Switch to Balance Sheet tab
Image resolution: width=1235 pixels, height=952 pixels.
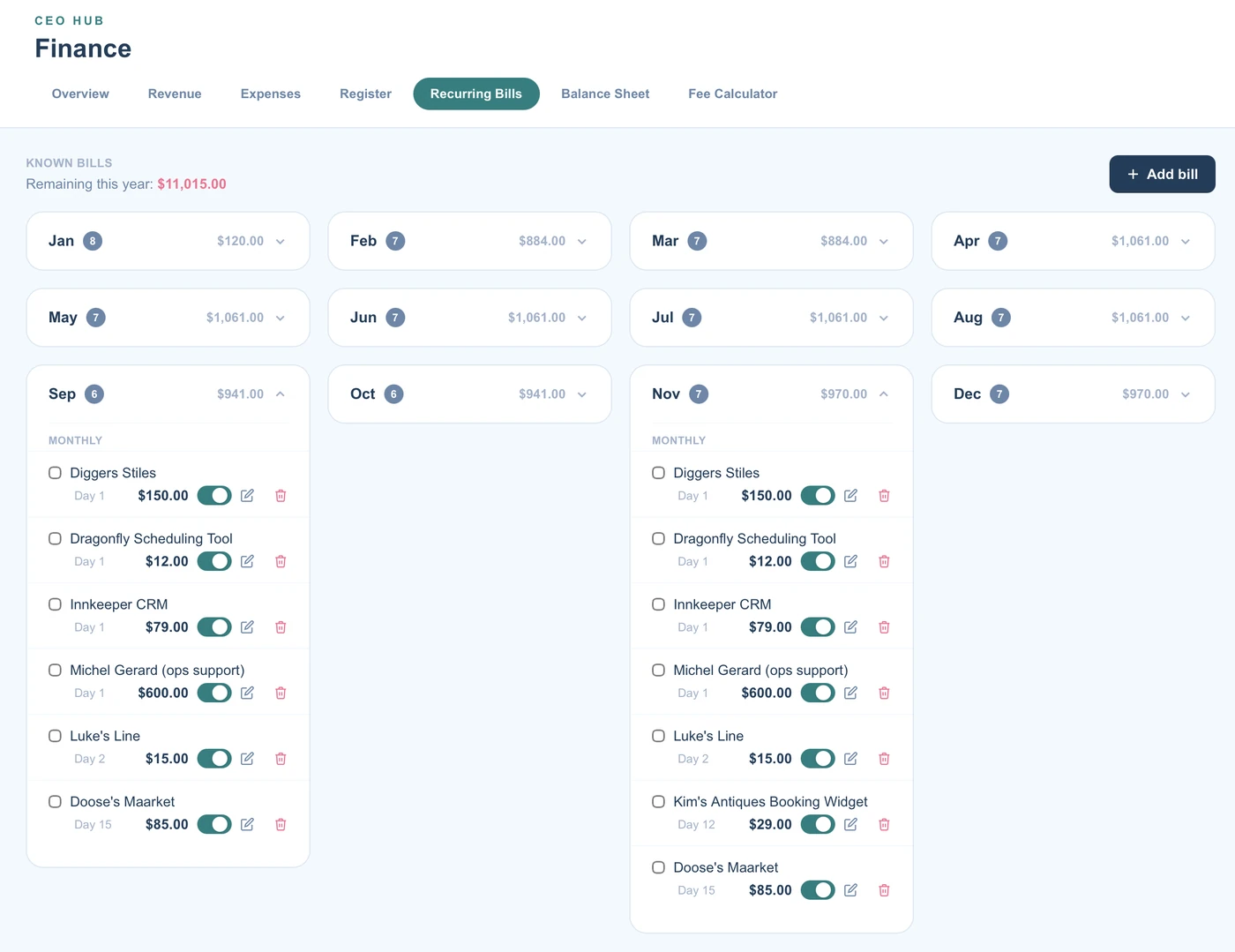click(x=605, y=94)
